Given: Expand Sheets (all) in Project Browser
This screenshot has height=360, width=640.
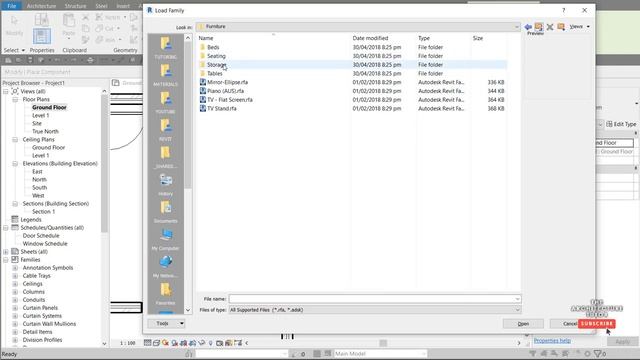Looking at the screenshot, I should 6,252.
